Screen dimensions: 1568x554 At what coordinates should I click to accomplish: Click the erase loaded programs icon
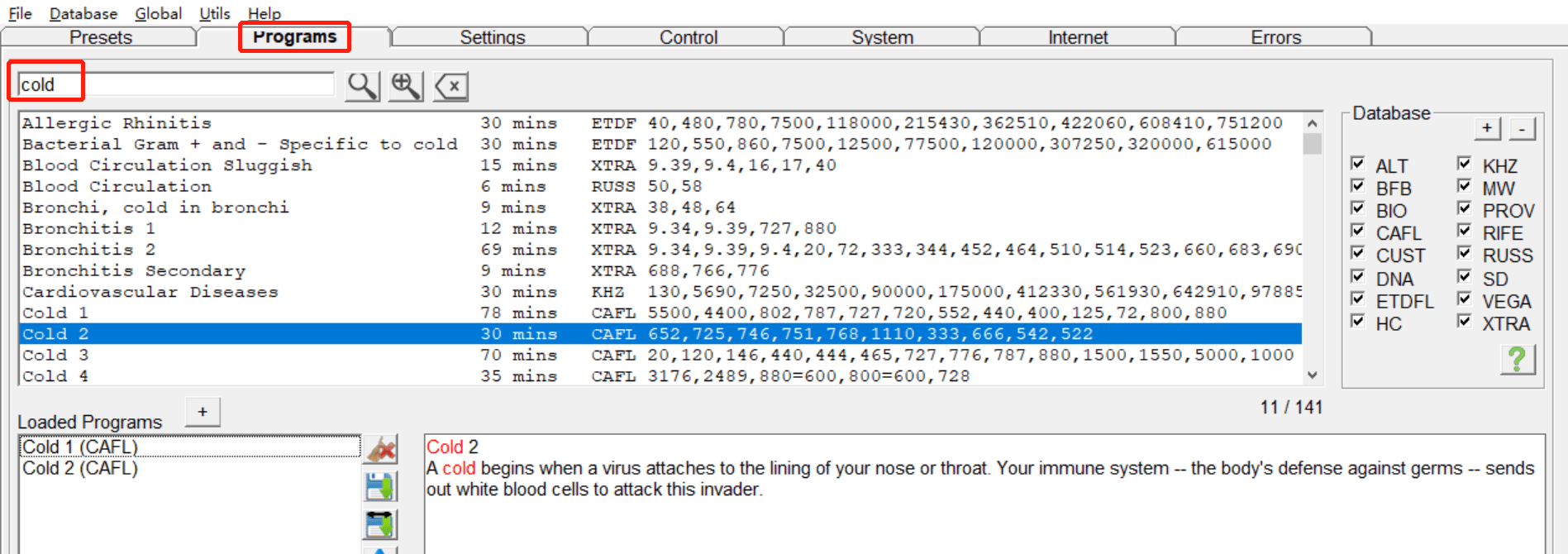tap(381, 450)
